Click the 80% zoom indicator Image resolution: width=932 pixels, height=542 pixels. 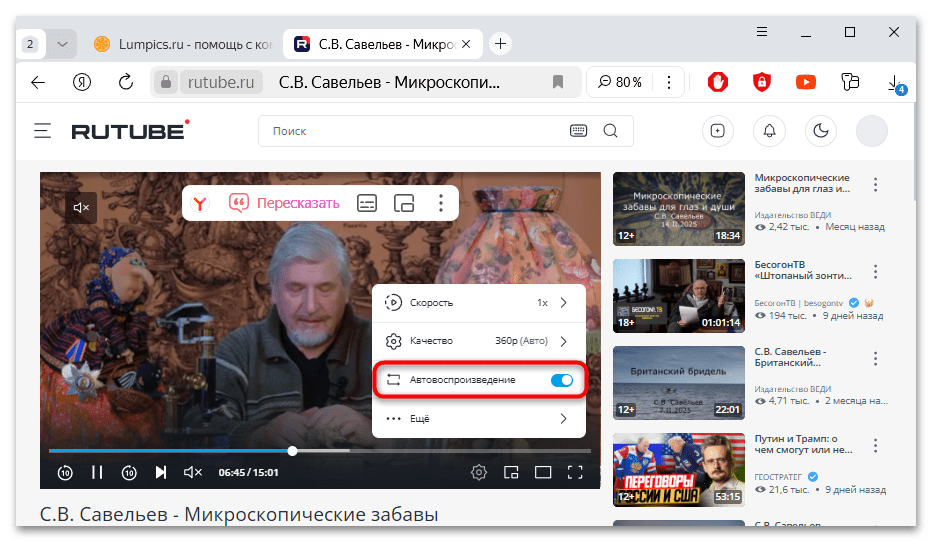point(620,82)
